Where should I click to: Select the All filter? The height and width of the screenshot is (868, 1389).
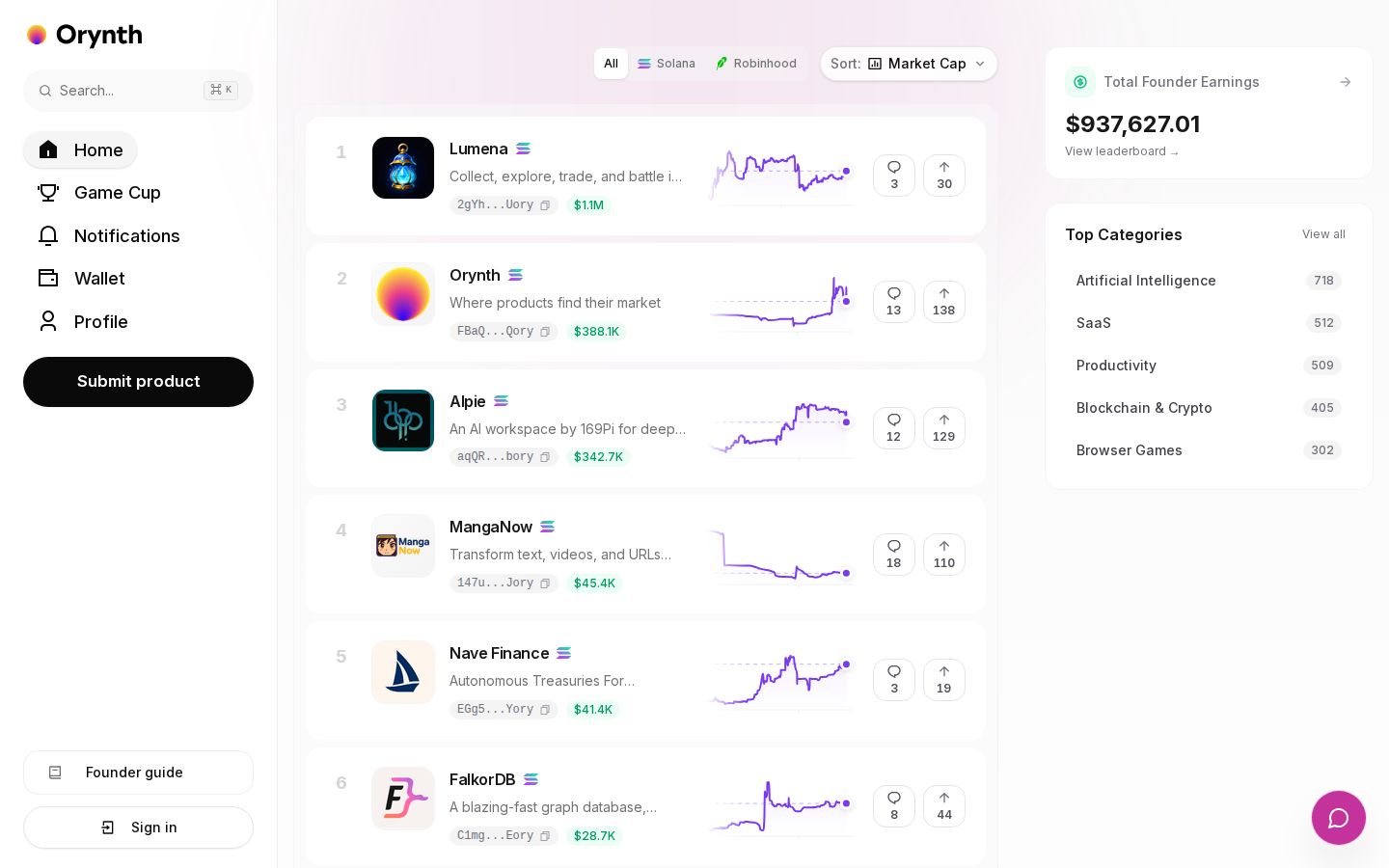611,64
